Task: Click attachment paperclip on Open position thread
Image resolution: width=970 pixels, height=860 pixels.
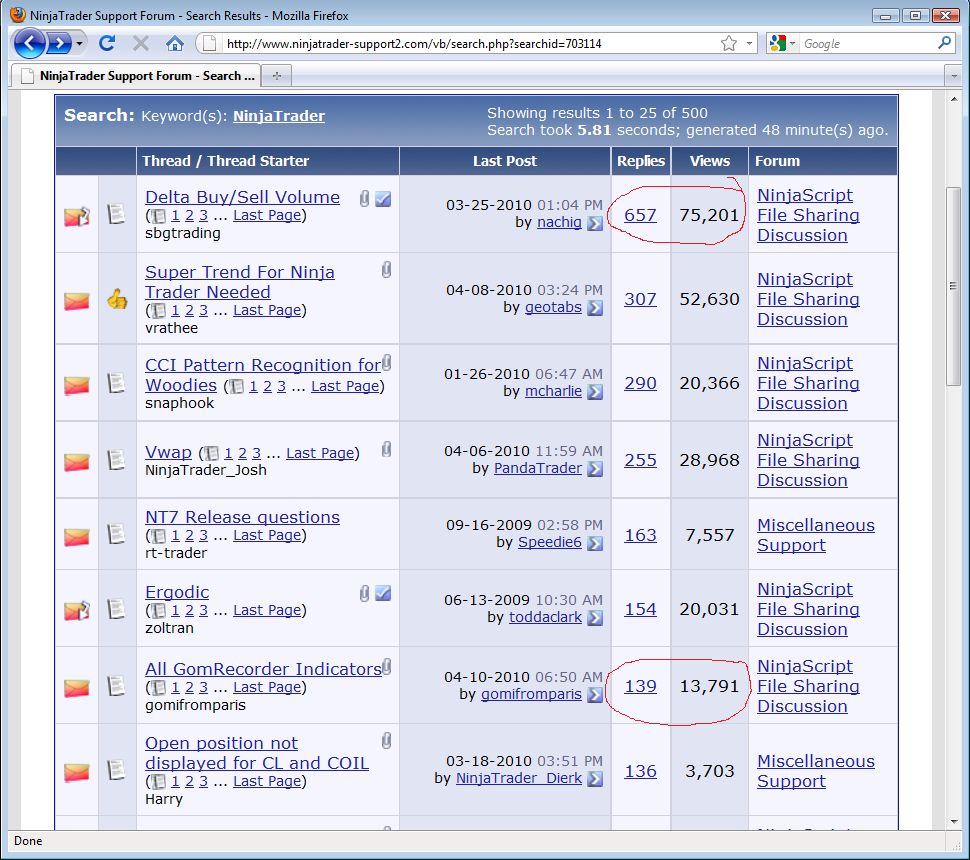Action: click(386, 741)
